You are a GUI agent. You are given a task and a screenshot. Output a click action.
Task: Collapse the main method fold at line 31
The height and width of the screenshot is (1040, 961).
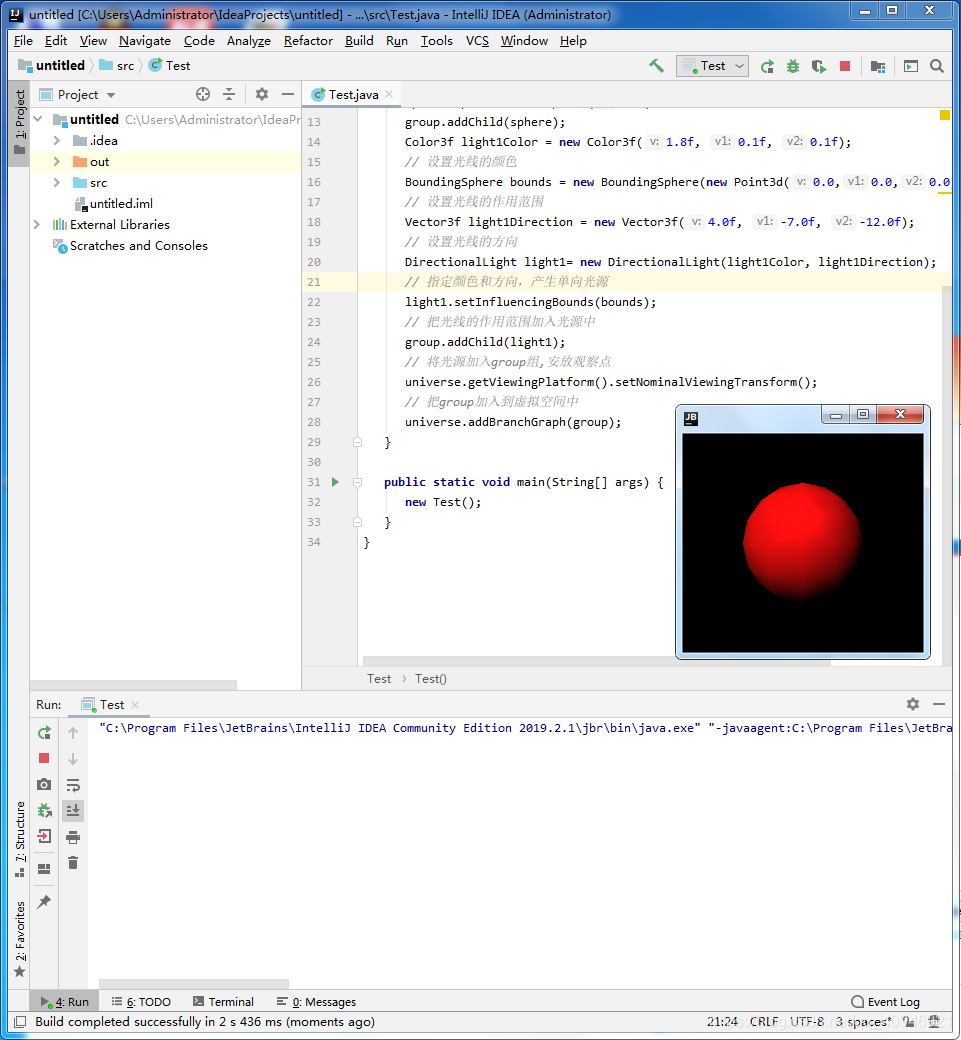[357, 482]
